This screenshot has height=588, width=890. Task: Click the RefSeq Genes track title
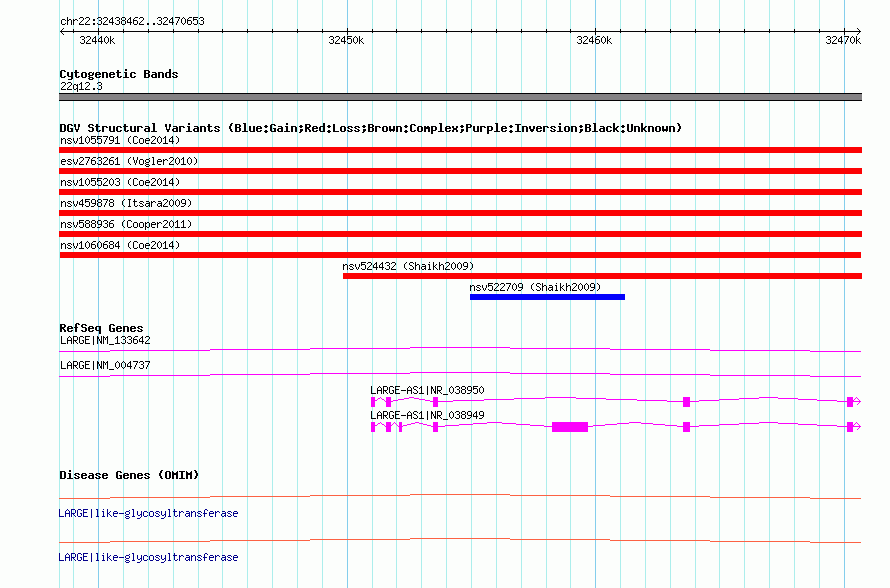[x=101, y=328]
